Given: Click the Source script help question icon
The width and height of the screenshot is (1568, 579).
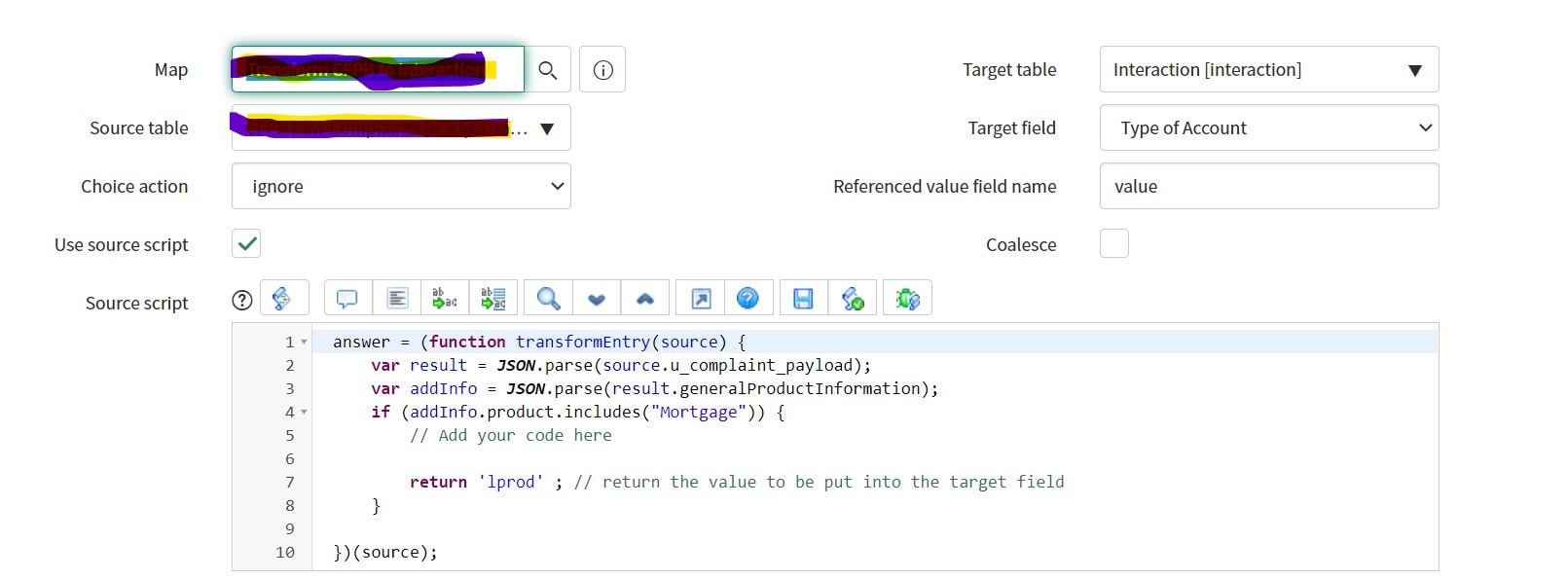Looking at the screenshot, I should tap(242, 300).
